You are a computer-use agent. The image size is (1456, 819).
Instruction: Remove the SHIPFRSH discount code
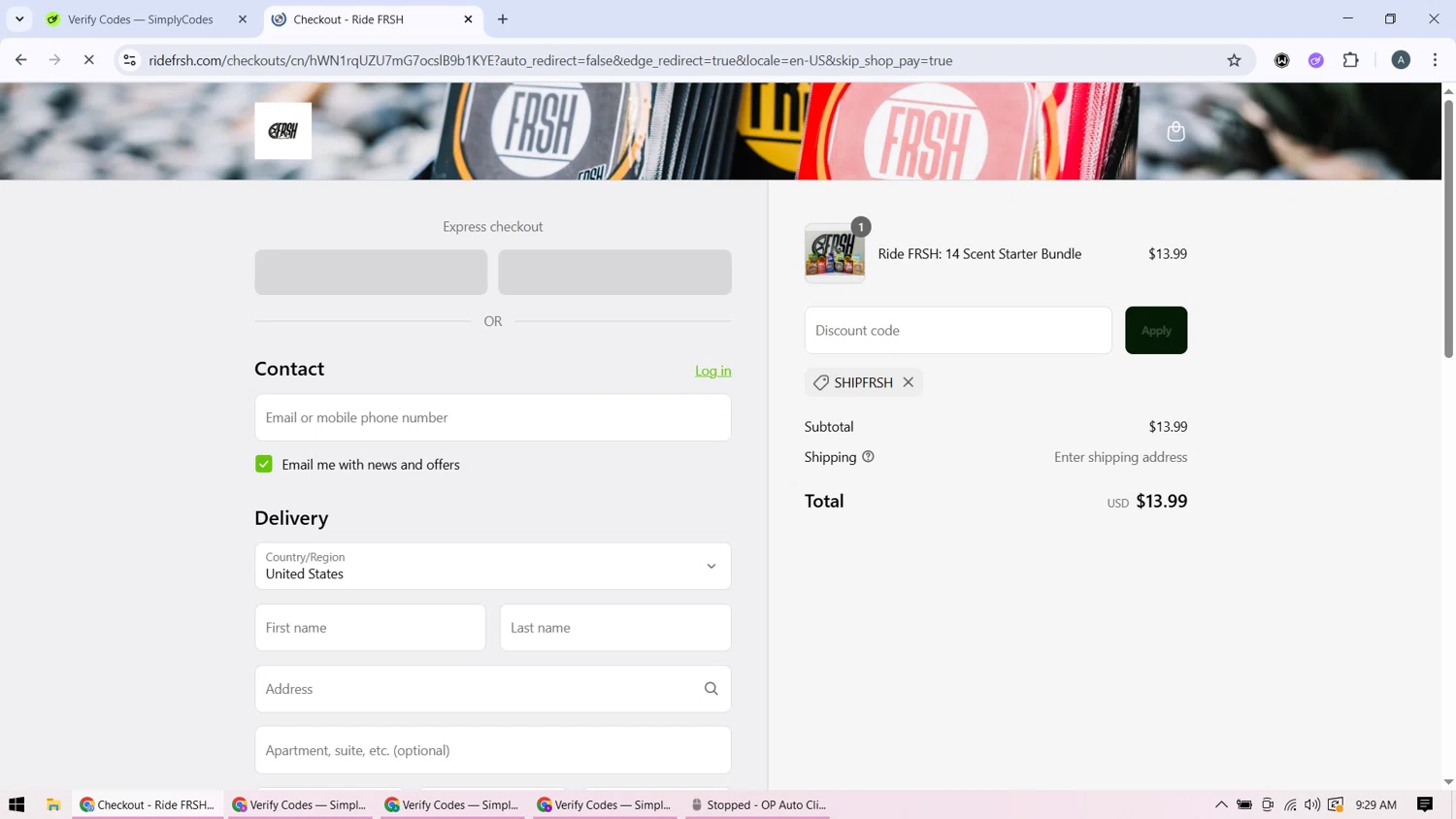909,382
